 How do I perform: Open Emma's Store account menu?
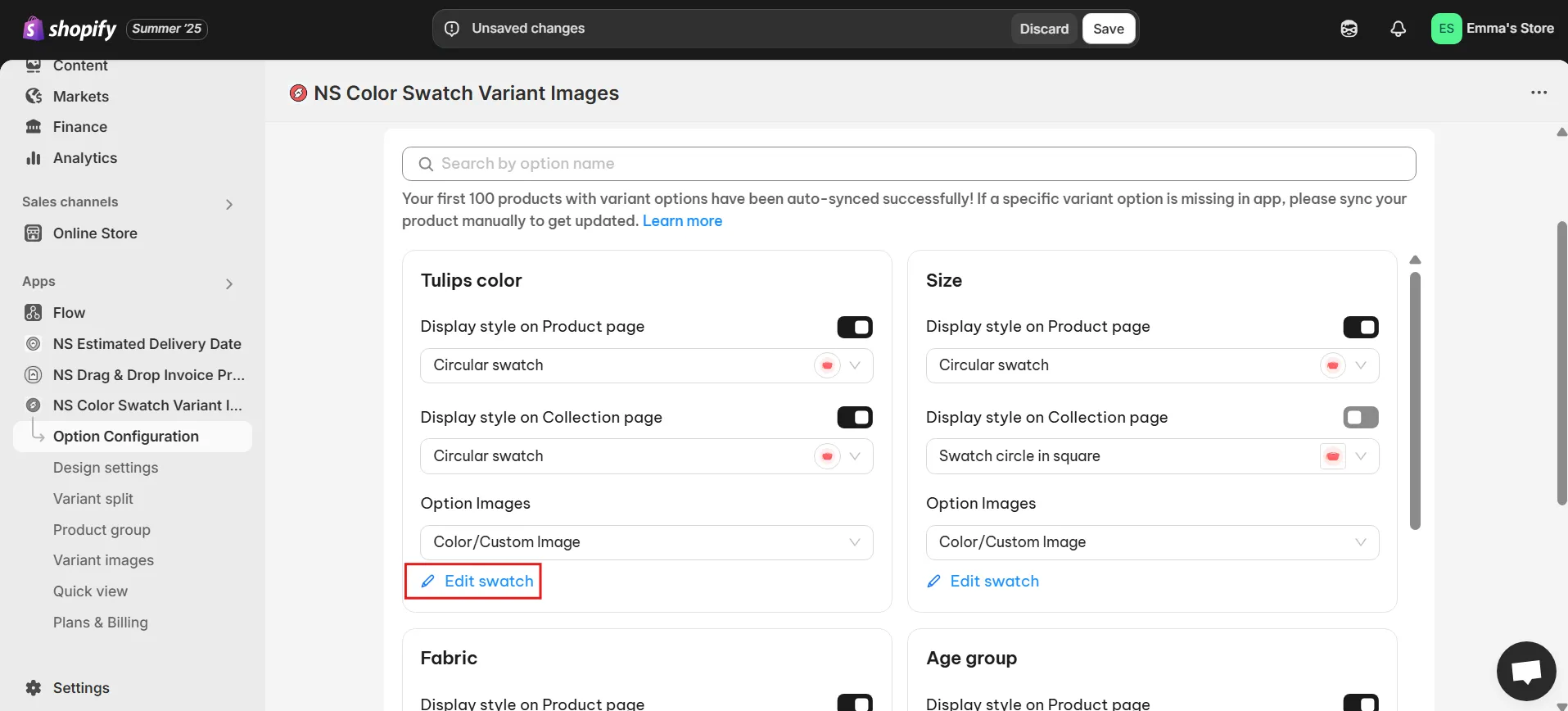point(1493,29)
